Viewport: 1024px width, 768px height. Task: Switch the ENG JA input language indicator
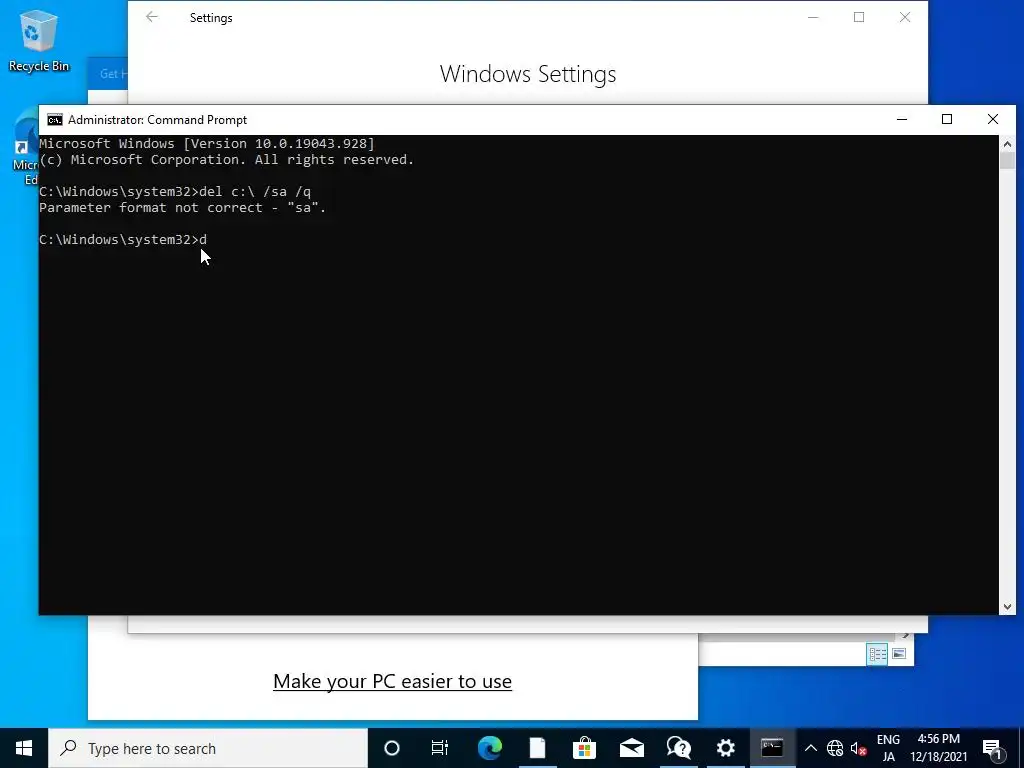(x=888, y=748)
